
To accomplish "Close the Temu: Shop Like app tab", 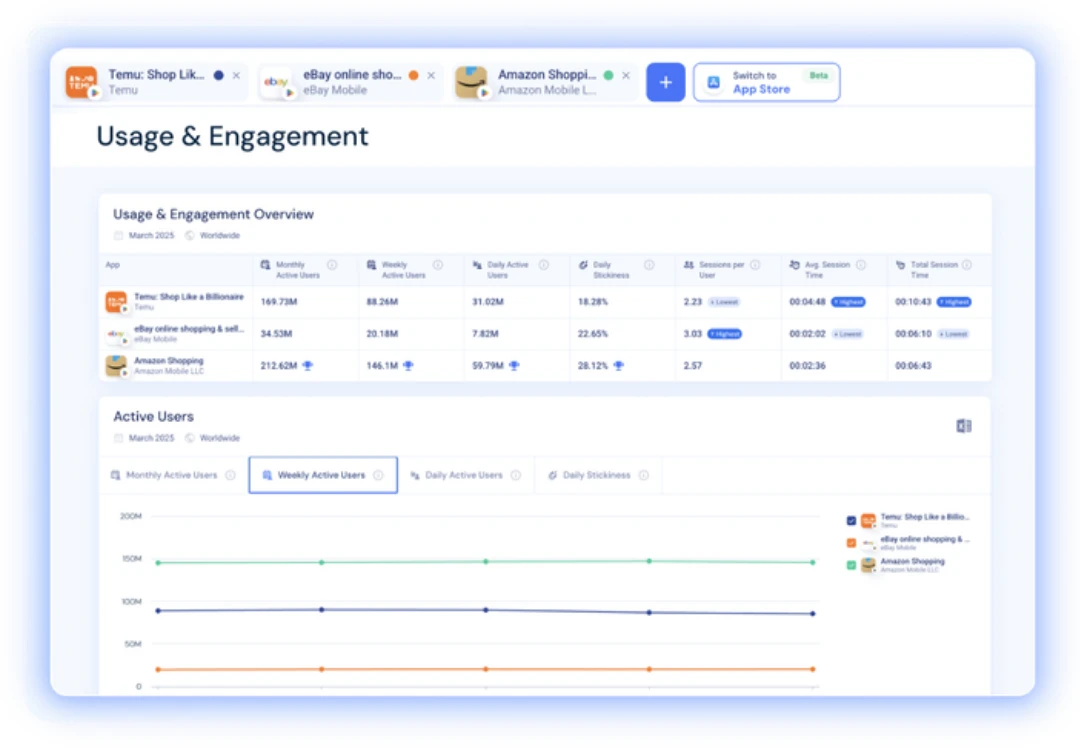I will tap(236, 75).
